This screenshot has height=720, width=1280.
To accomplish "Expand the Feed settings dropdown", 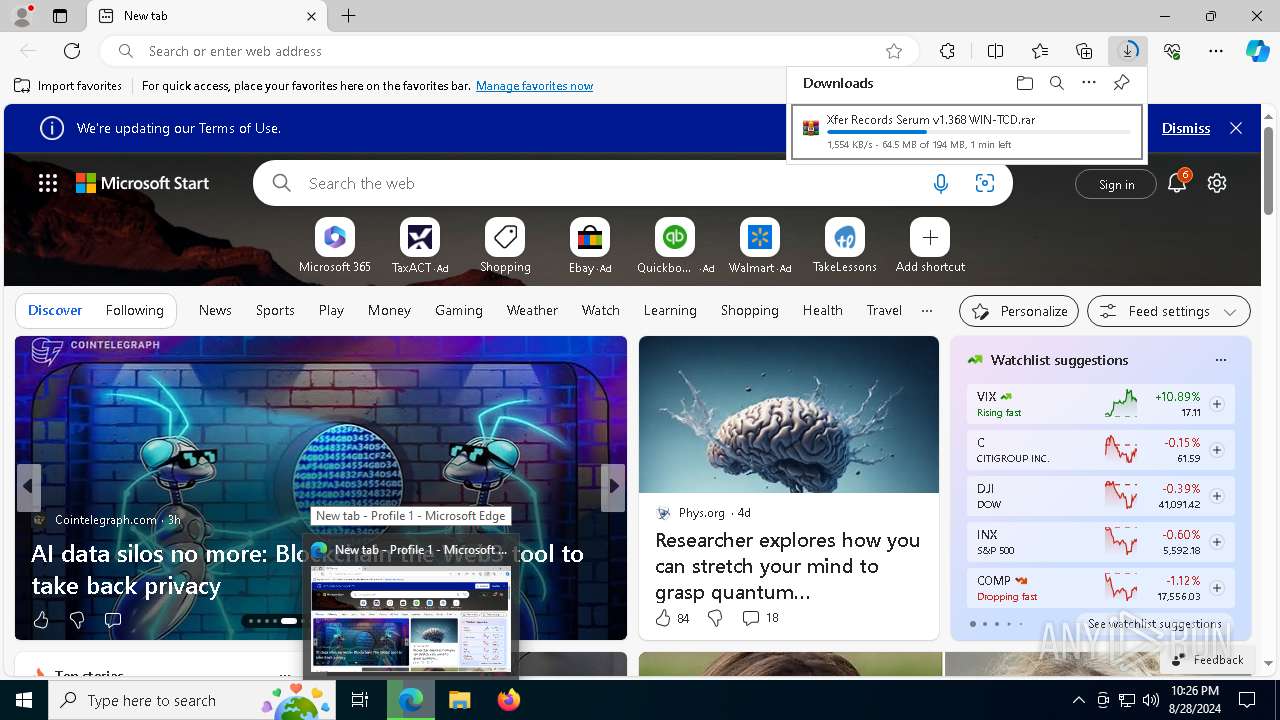I will (x=1168, y=311).
